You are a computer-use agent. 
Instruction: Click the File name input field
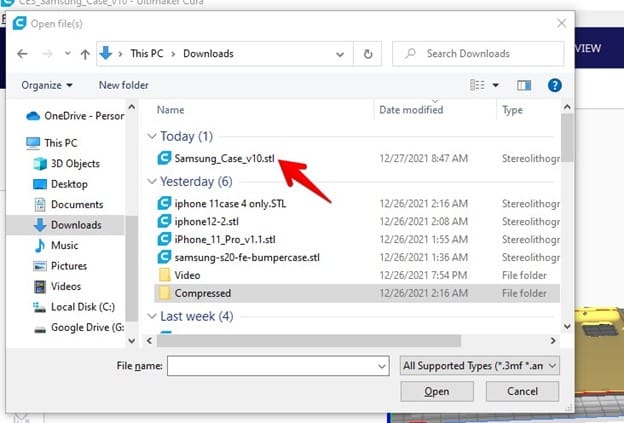[x=278, y=366]
